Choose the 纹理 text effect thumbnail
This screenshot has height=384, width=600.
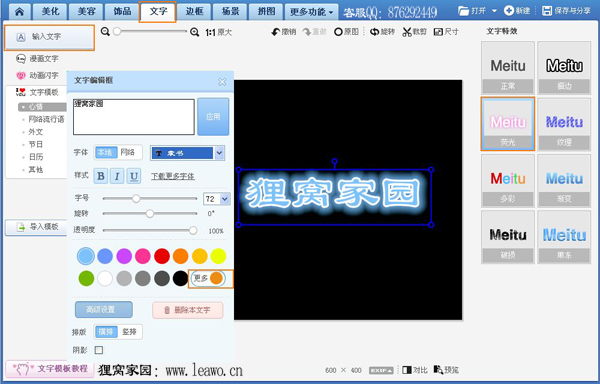click(x=564, y=124)
